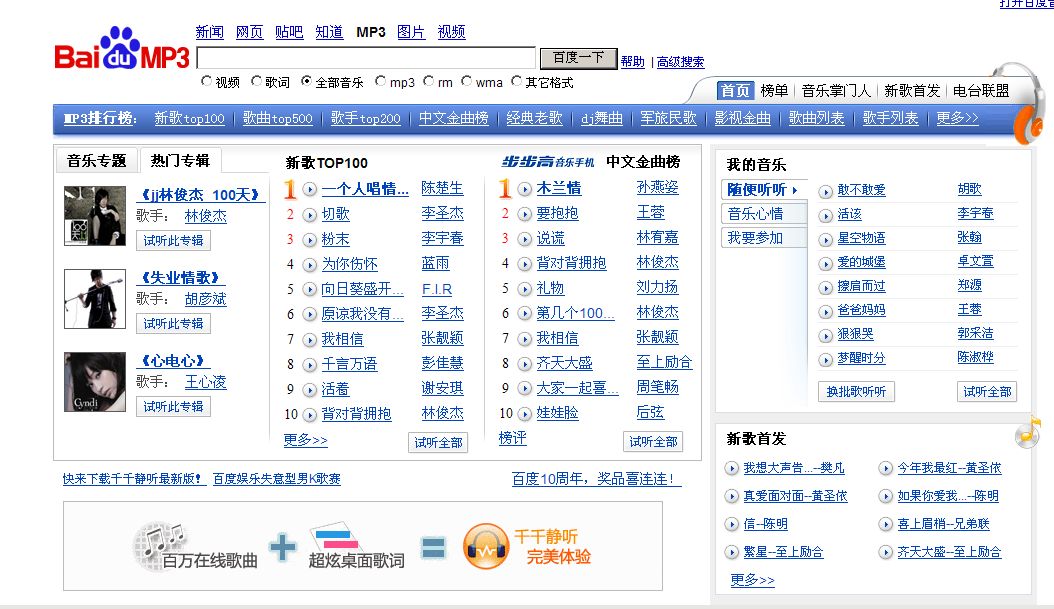Choose wma format radio button
The image size is (1054, 609).
pyautogui.click(x=467, y=81)
